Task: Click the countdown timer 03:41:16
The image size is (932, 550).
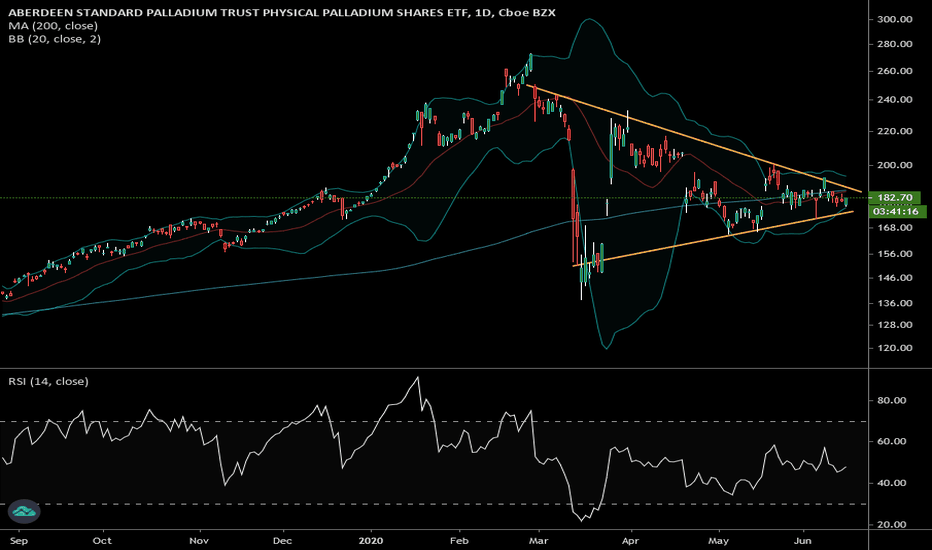Action: 896,211
